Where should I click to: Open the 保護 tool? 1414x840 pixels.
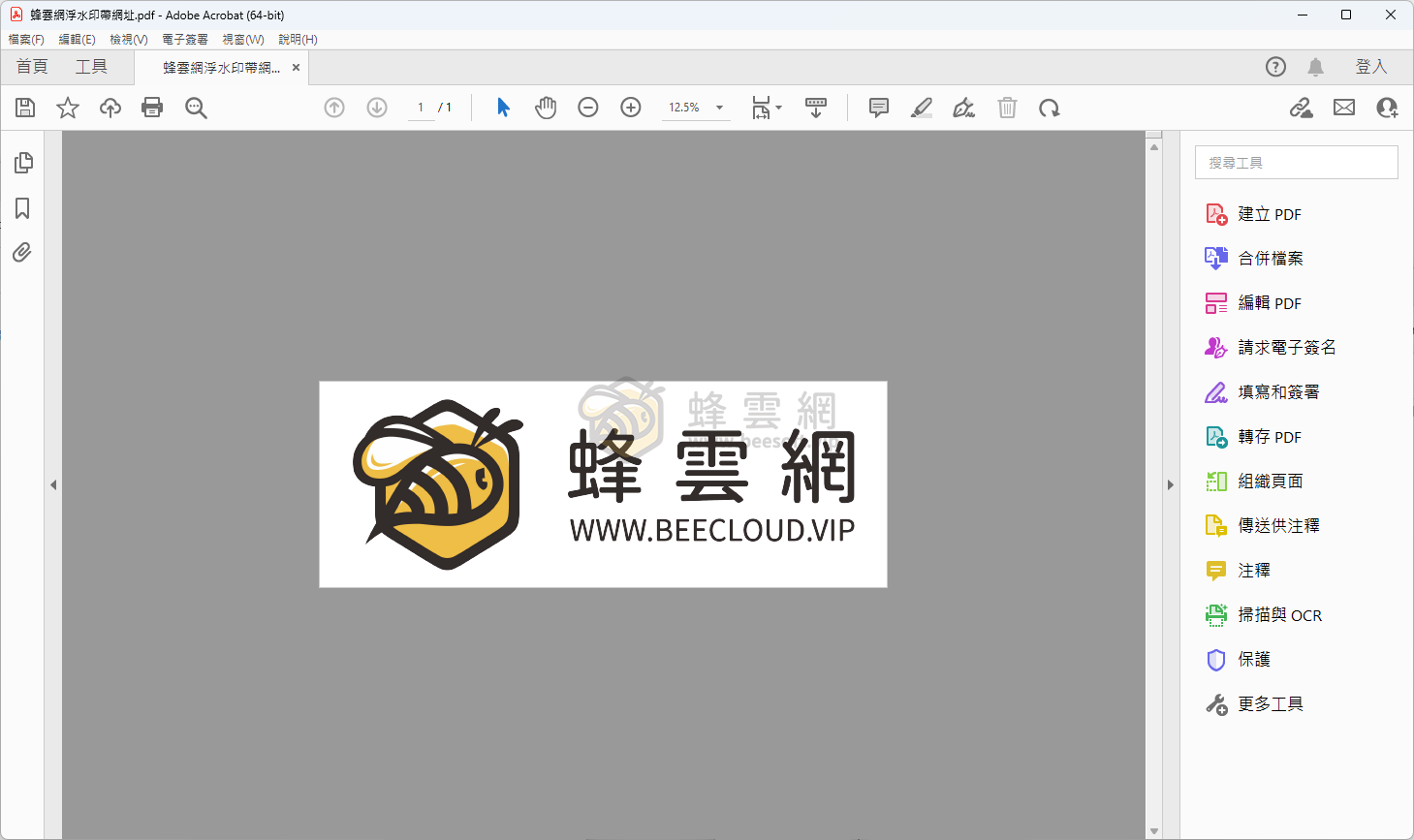coord(1238,660)
